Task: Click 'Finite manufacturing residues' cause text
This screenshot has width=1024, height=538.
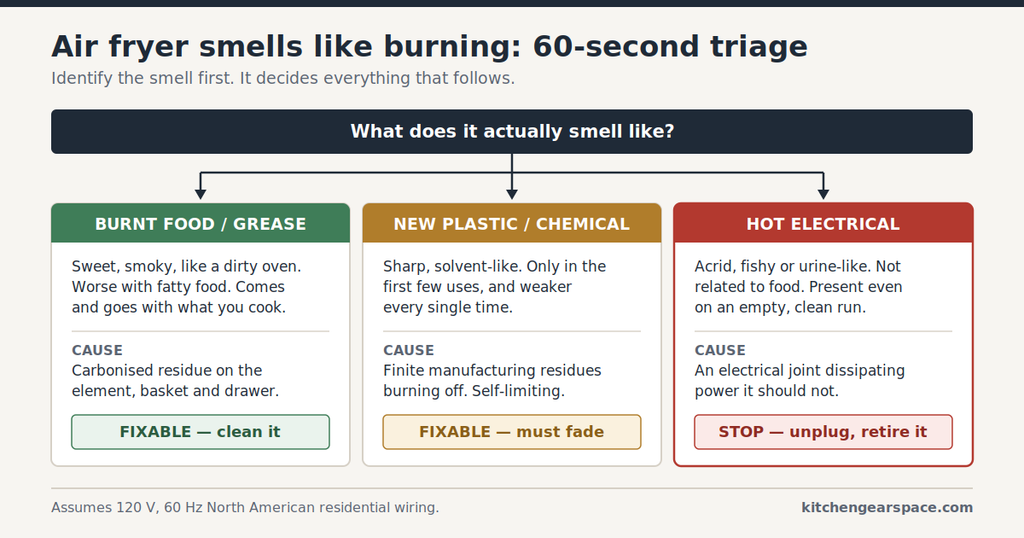Action: pos(492,381)
